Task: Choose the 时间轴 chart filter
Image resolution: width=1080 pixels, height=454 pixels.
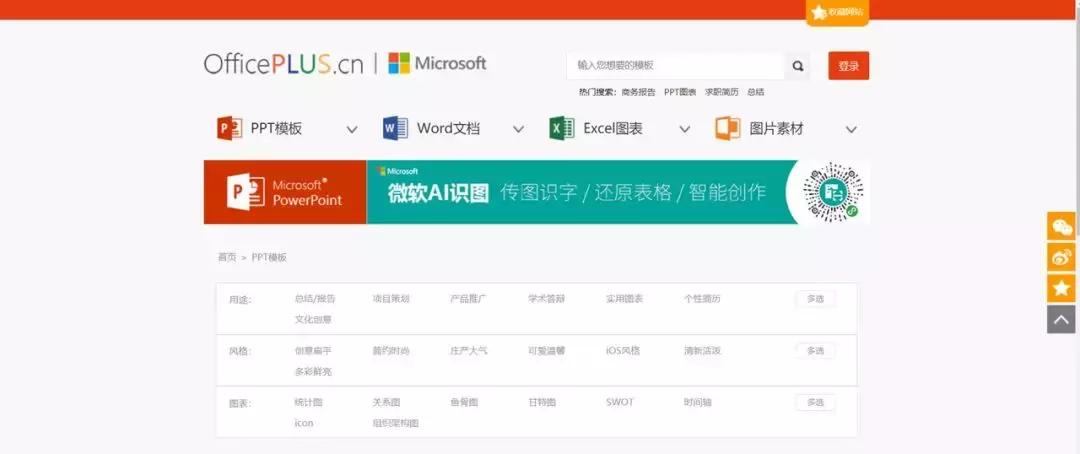Action: coord(698,402)
